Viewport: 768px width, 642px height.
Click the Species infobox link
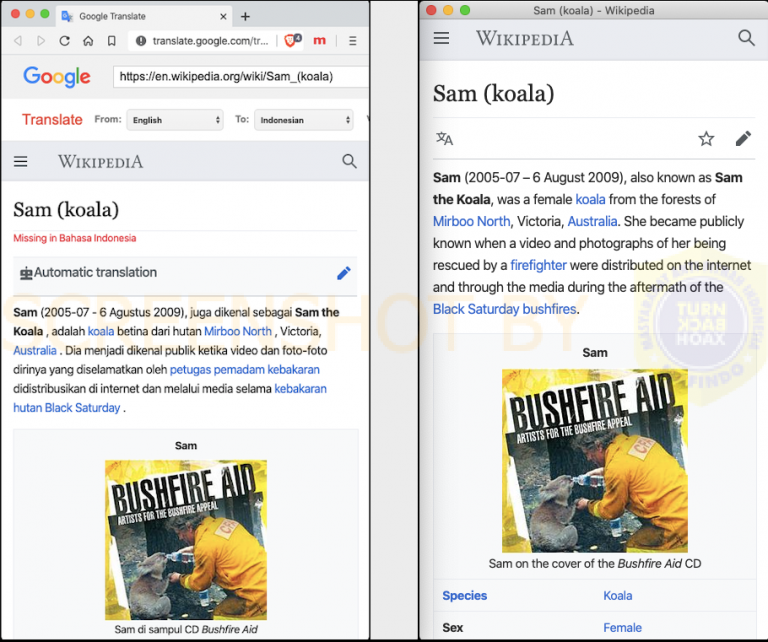point(465,595)
